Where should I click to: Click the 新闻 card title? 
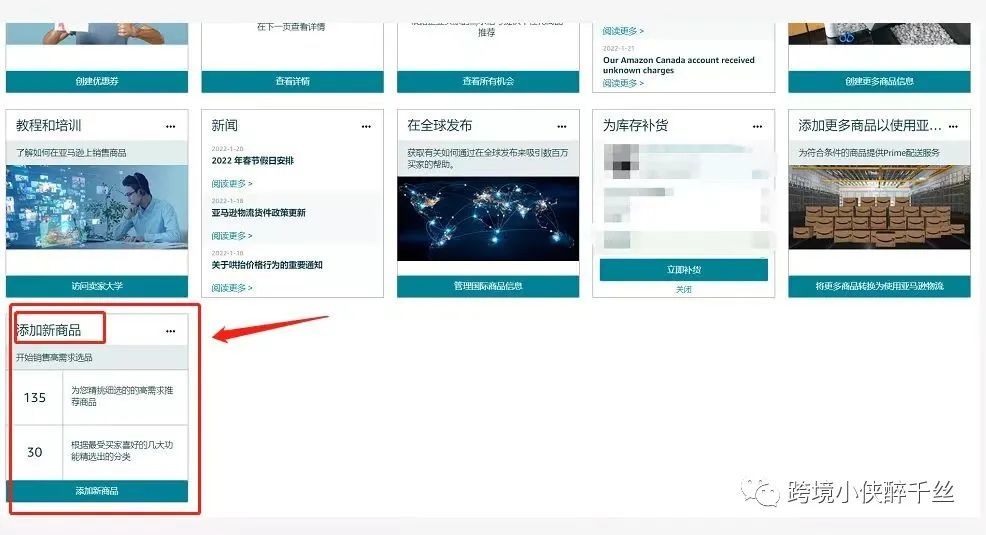pyautogui.click(x=224, y=125)
